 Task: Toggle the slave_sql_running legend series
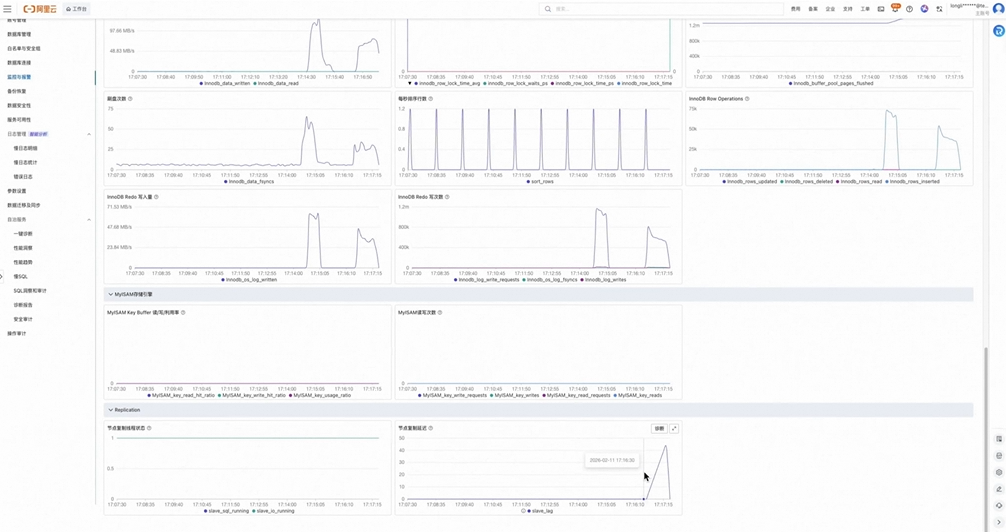pos(226,511)
